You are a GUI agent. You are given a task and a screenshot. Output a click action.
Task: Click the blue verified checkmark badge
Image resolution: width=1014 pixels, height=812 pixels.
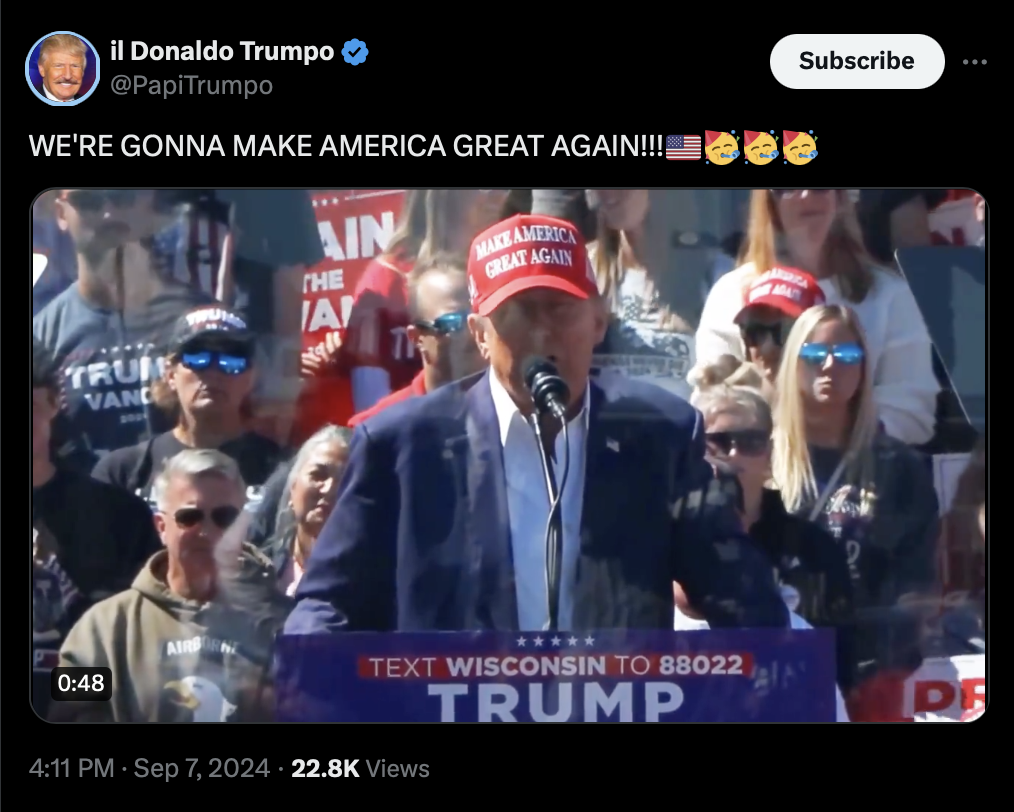tap(355, 52)
